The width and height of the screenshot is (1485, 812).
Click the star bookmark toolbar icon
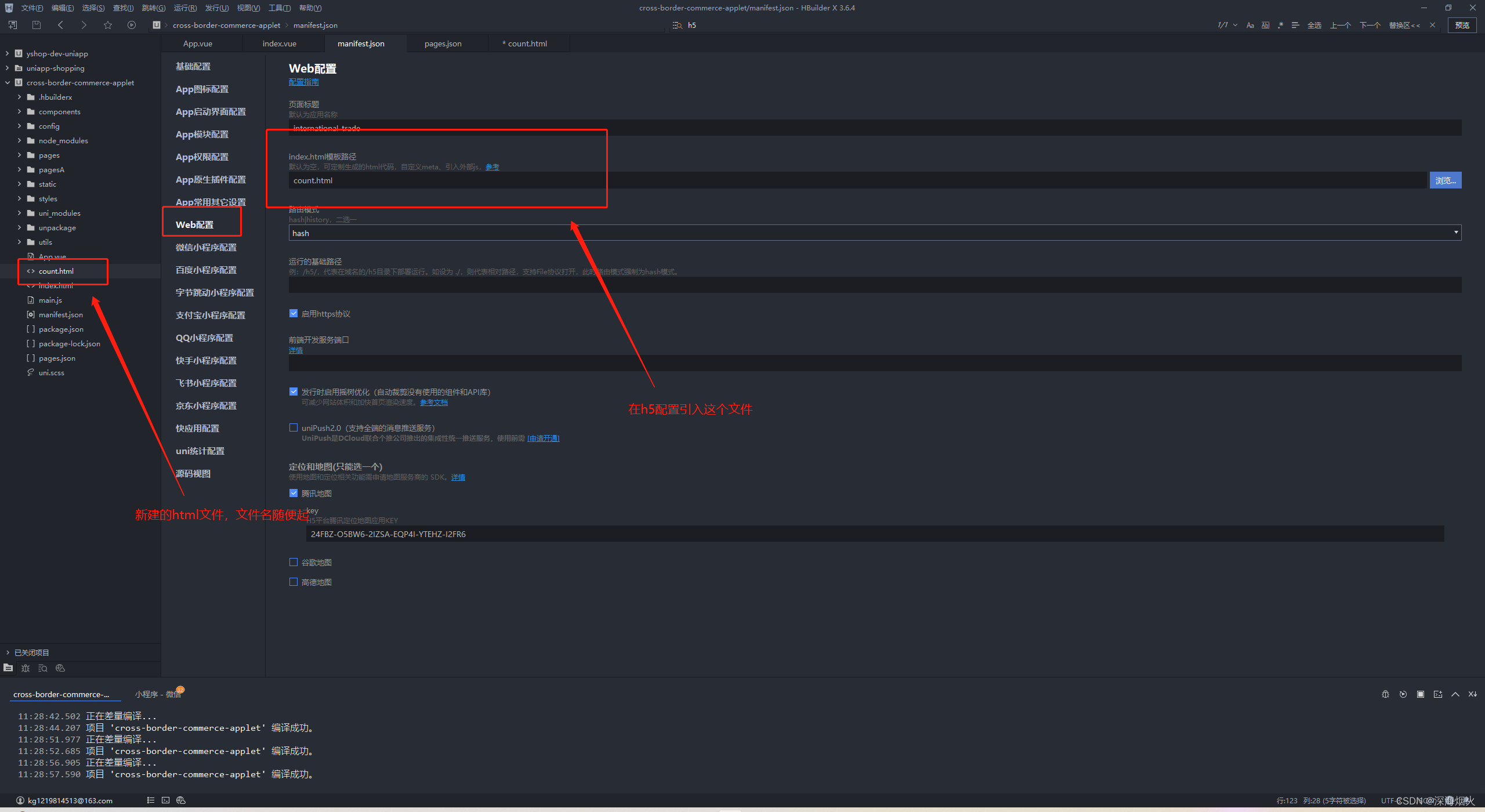coord(107,25)
